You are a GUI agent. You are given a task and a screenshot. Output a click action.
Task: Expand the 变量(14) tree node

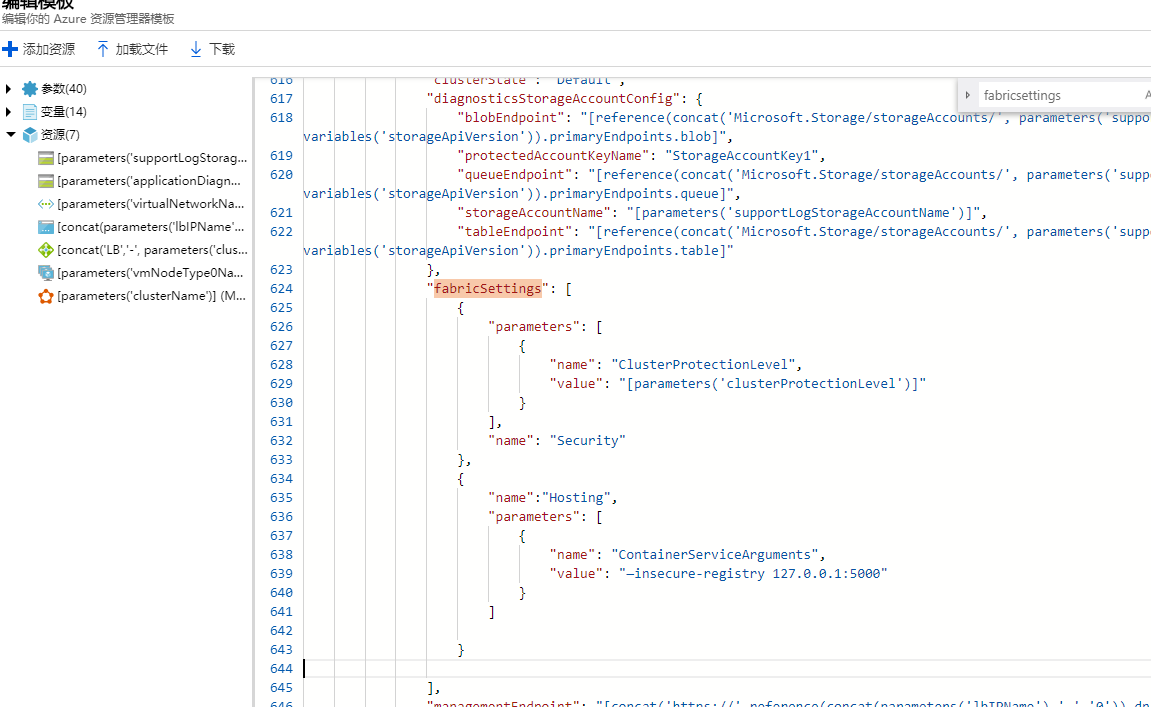(x=9, y=112)
